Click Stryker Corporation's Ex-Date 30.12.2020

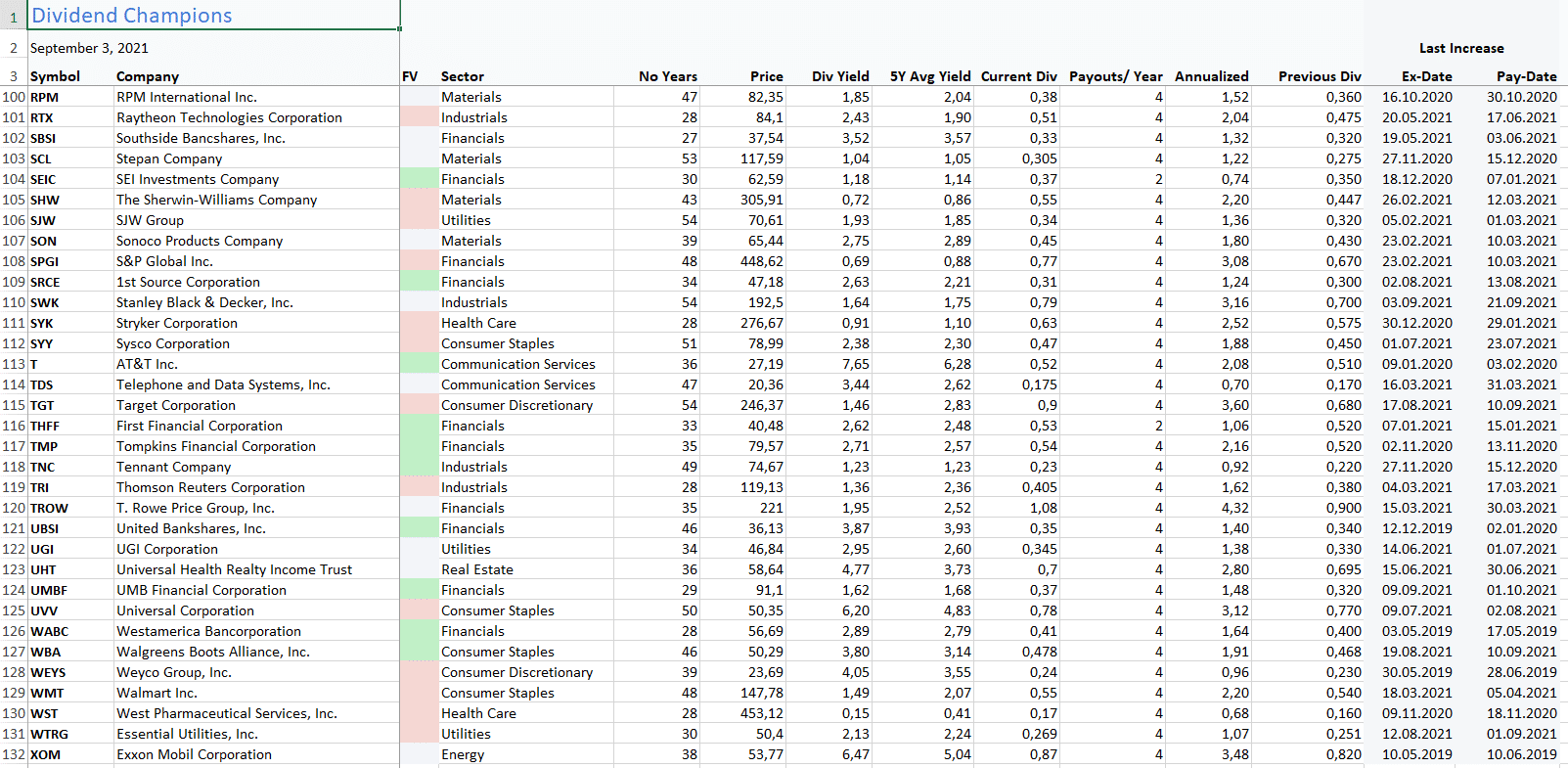click(1416, 323)
